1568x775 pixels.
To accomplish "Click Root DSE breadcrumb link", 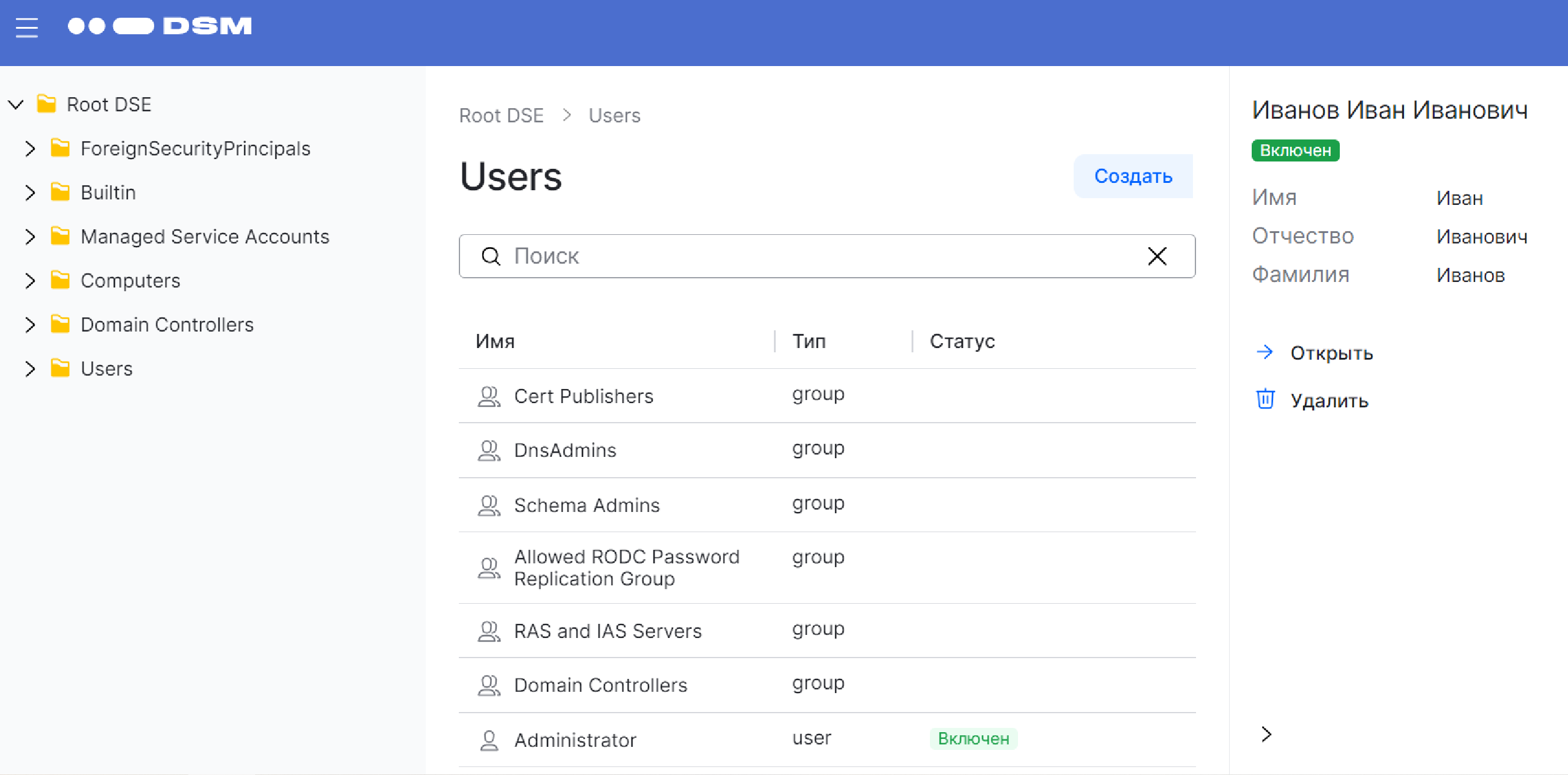I will (501, 116).
